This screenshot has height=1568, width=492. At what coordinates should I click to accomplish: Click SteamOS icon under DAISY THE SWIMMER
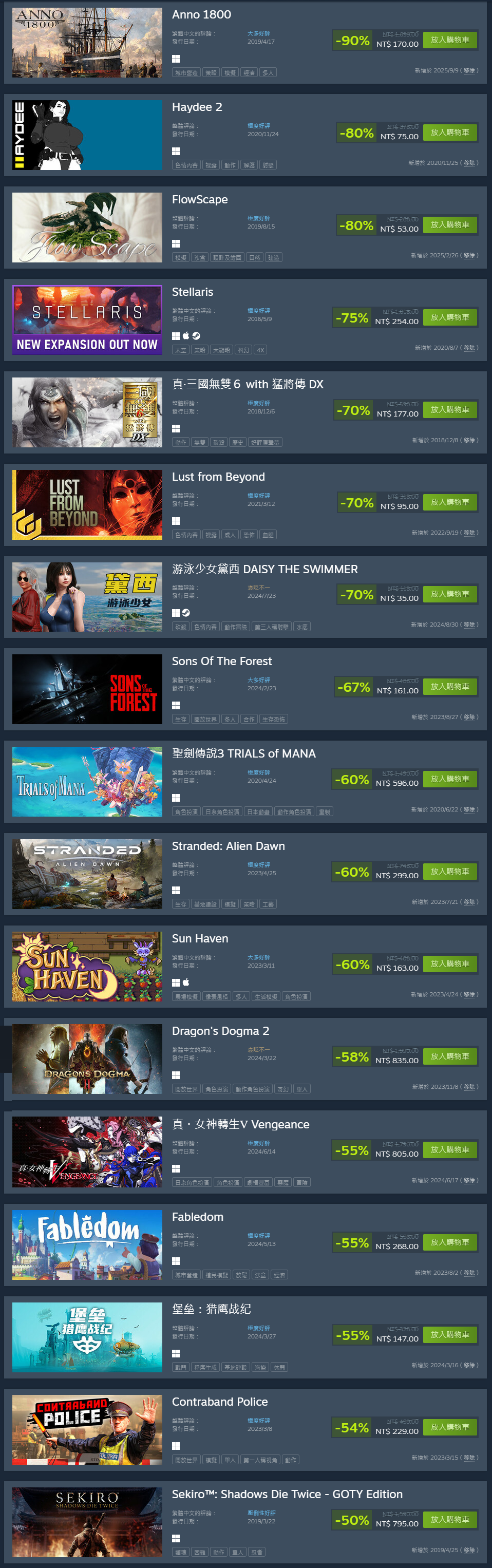(186, 612)
